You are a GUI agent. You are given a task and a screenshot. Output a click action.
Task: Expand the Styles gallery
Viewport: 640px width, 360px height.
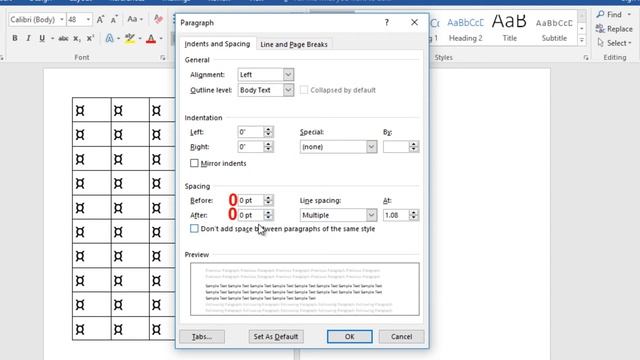[x=582, y=40]
